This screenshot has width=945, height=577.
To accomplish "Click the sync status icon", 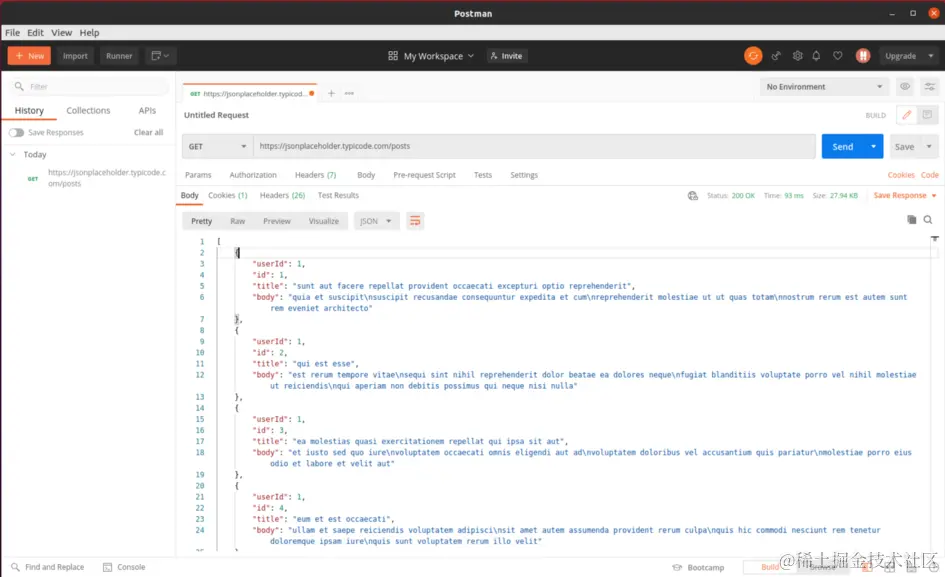I will [x=753, y=55].
